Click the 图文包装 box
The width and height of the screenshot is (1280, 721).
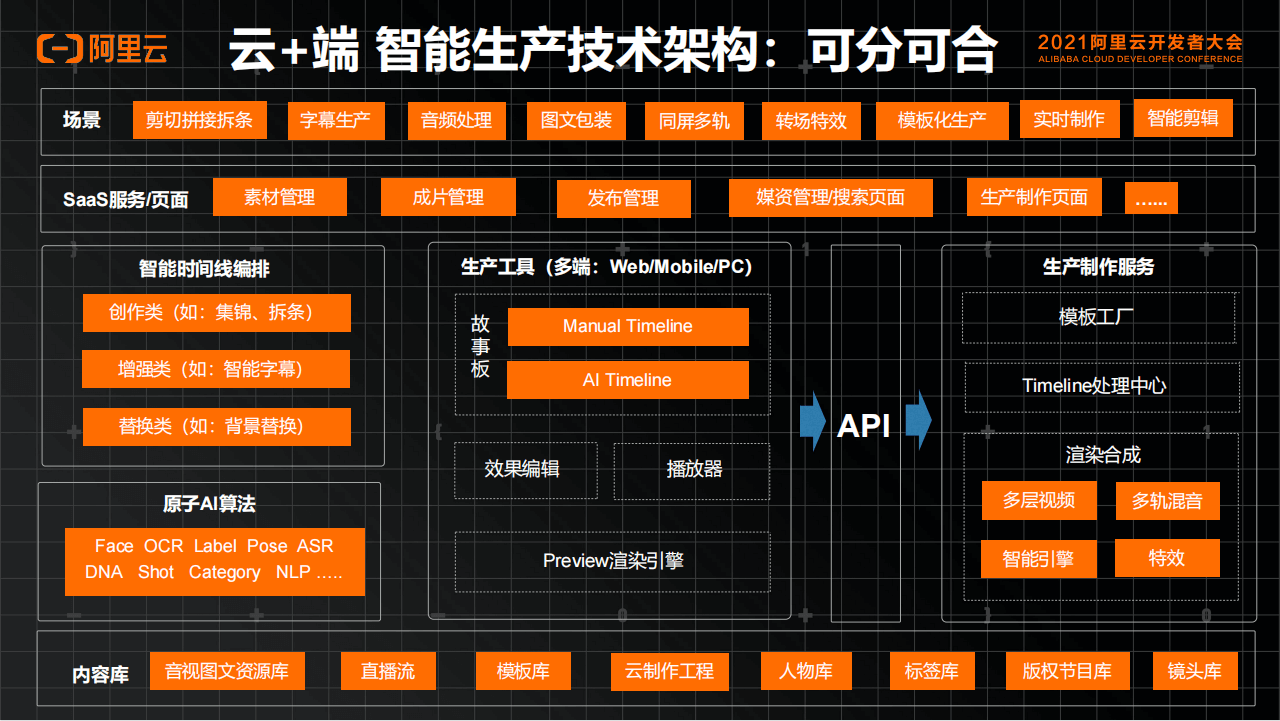click(576, 121)
